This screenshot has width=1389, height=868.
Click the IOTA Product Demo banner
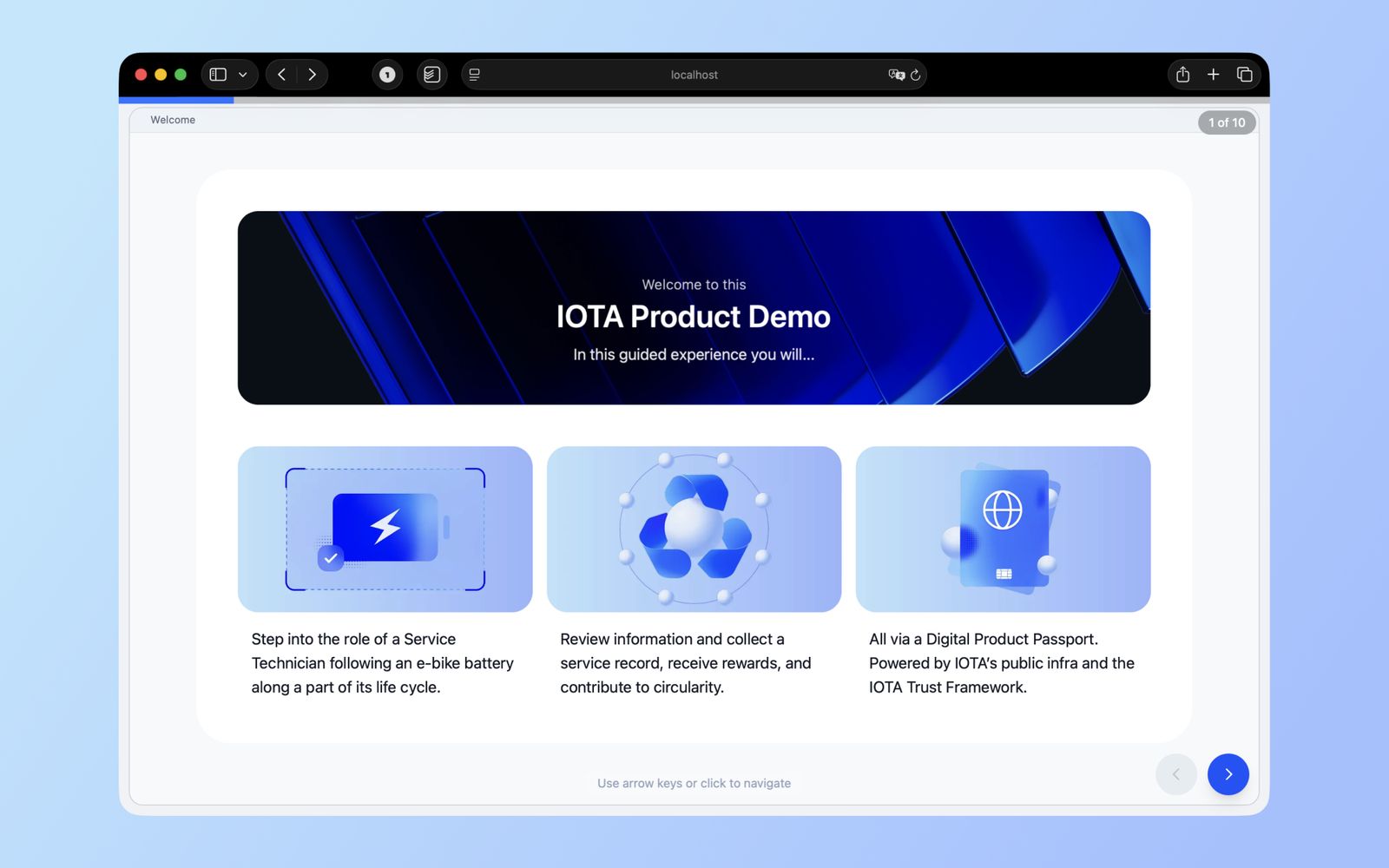(x=694, y=308)
